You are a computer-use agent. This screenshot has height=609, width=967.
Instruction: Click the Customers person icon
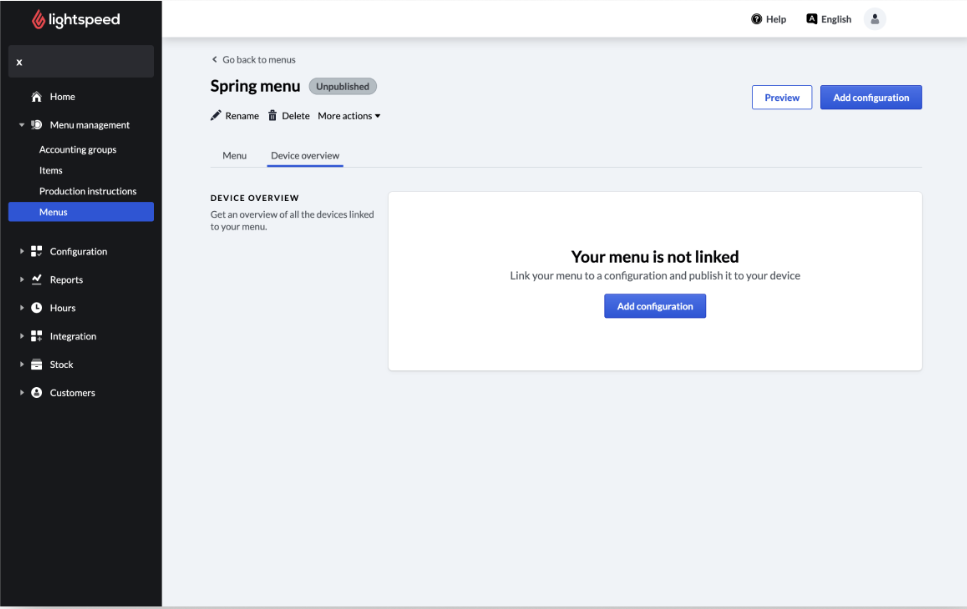point(37,393)
